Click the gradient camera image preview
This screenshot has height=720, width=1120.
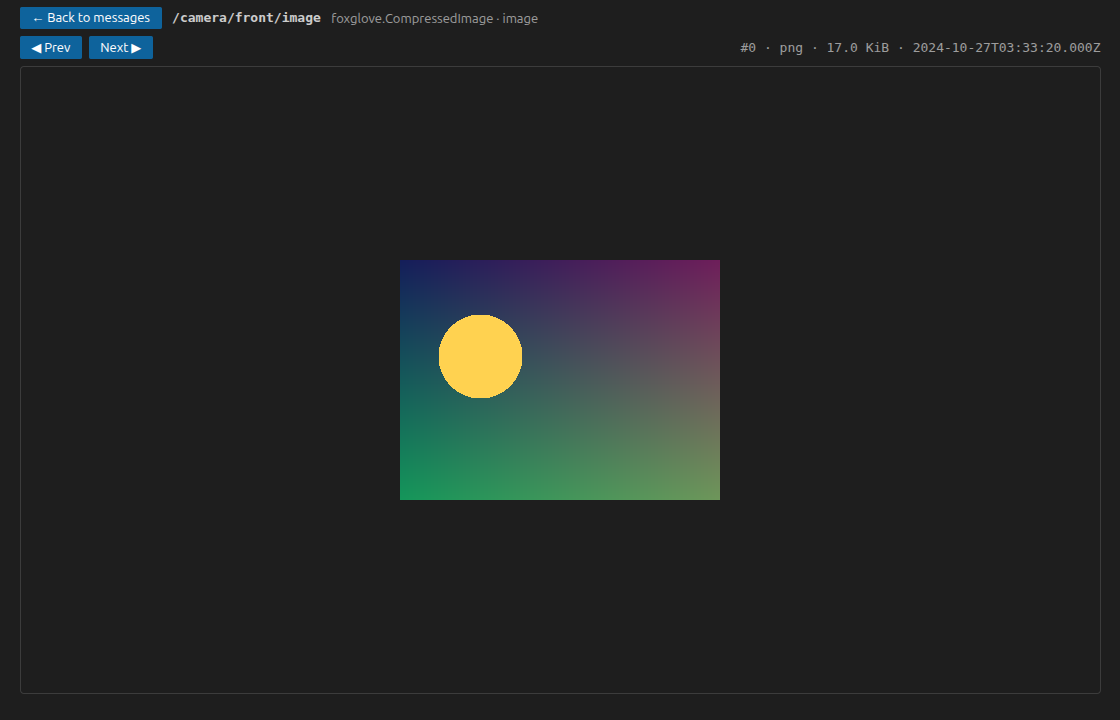coord(560,380)
